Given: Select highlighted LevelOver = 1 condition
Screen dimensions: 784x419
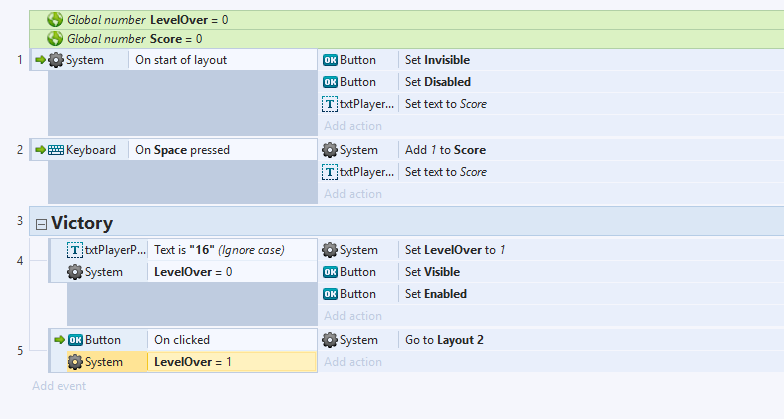Looking at the screenshot, I should point(232,362).
